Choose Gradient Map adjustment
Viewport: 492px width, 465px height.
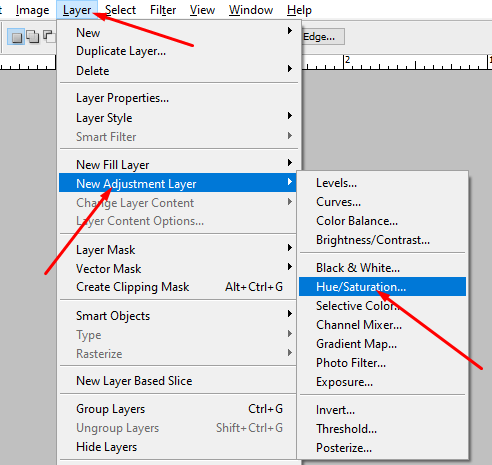(x=382, y=344)
